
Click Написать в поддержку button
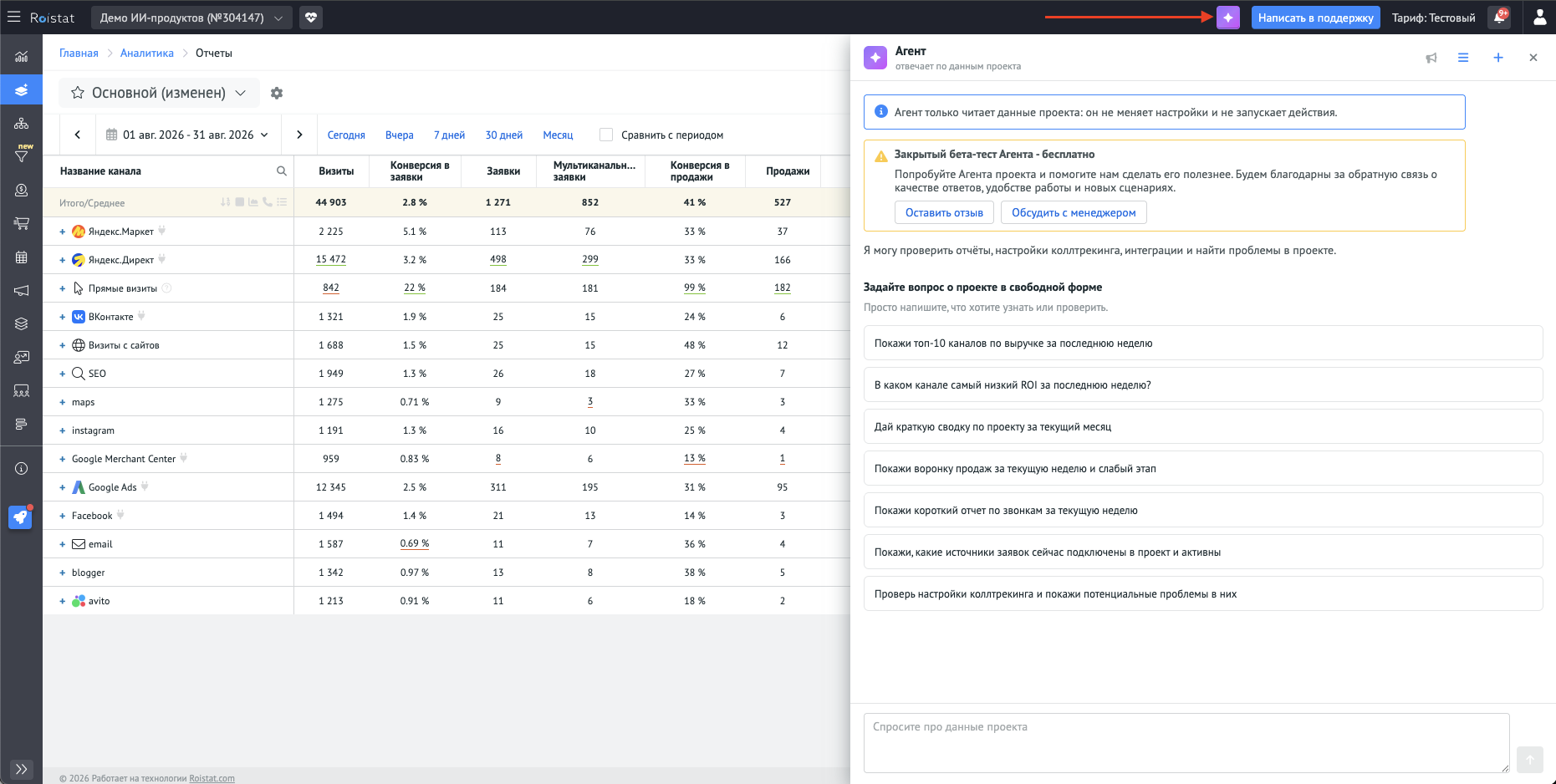(x=1316, y=18)
